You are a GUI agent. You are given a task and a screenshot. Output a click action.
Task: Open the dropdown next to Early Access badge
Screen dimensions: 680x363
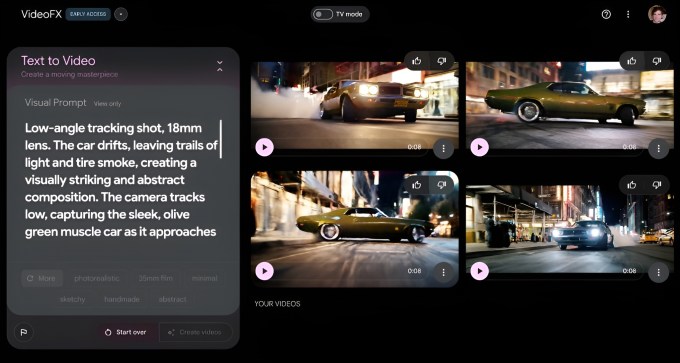click(x=121, y=14)
